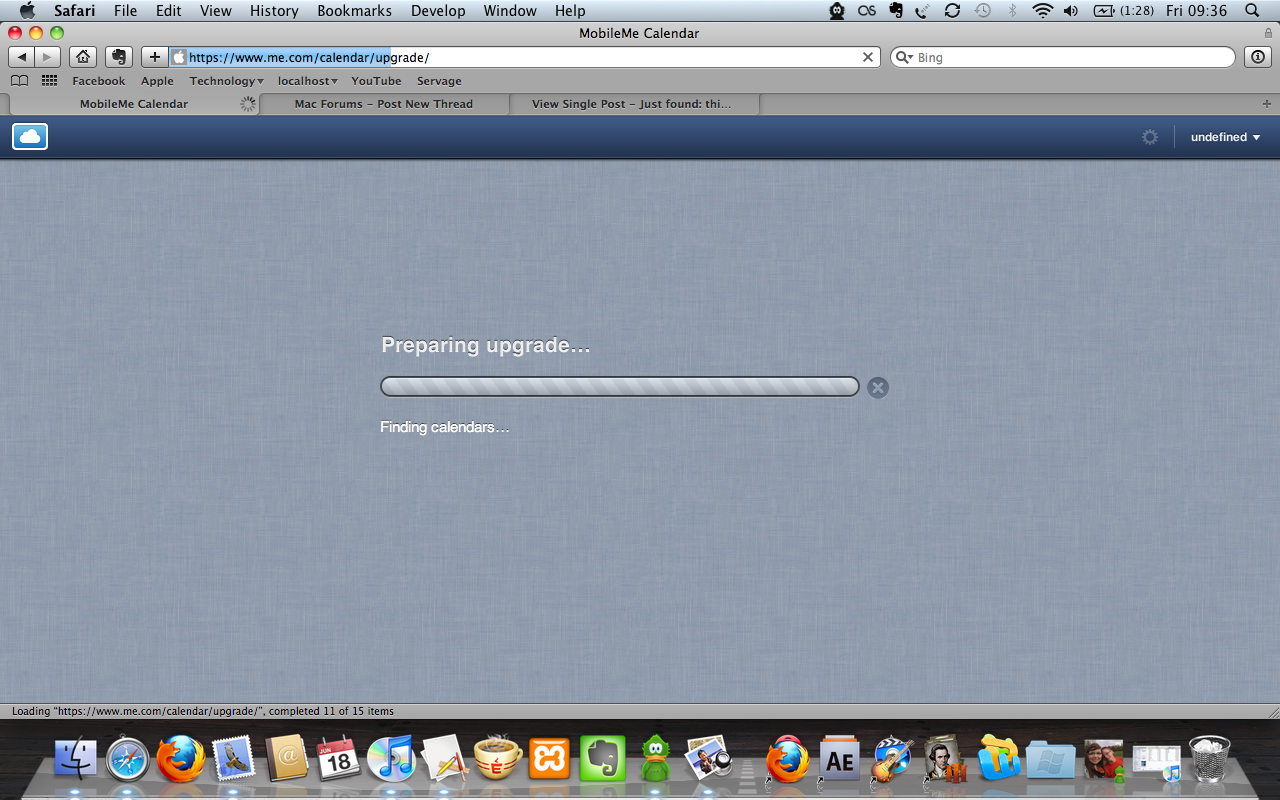Open the File menu
Image resolution: width=1280 pixels, height=800 pixels.
click(126, 11)
